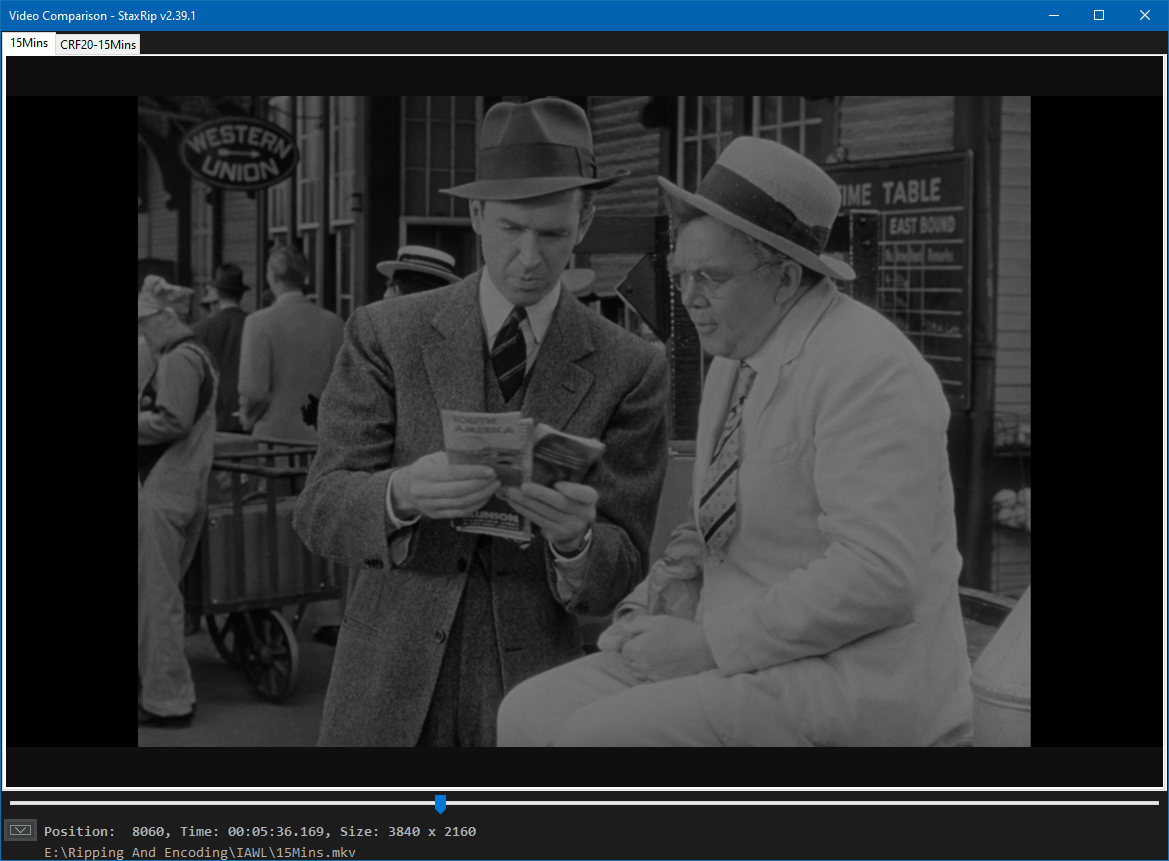
Task: Click the 15Mins.mkv file path text
Action: (200, 852)
